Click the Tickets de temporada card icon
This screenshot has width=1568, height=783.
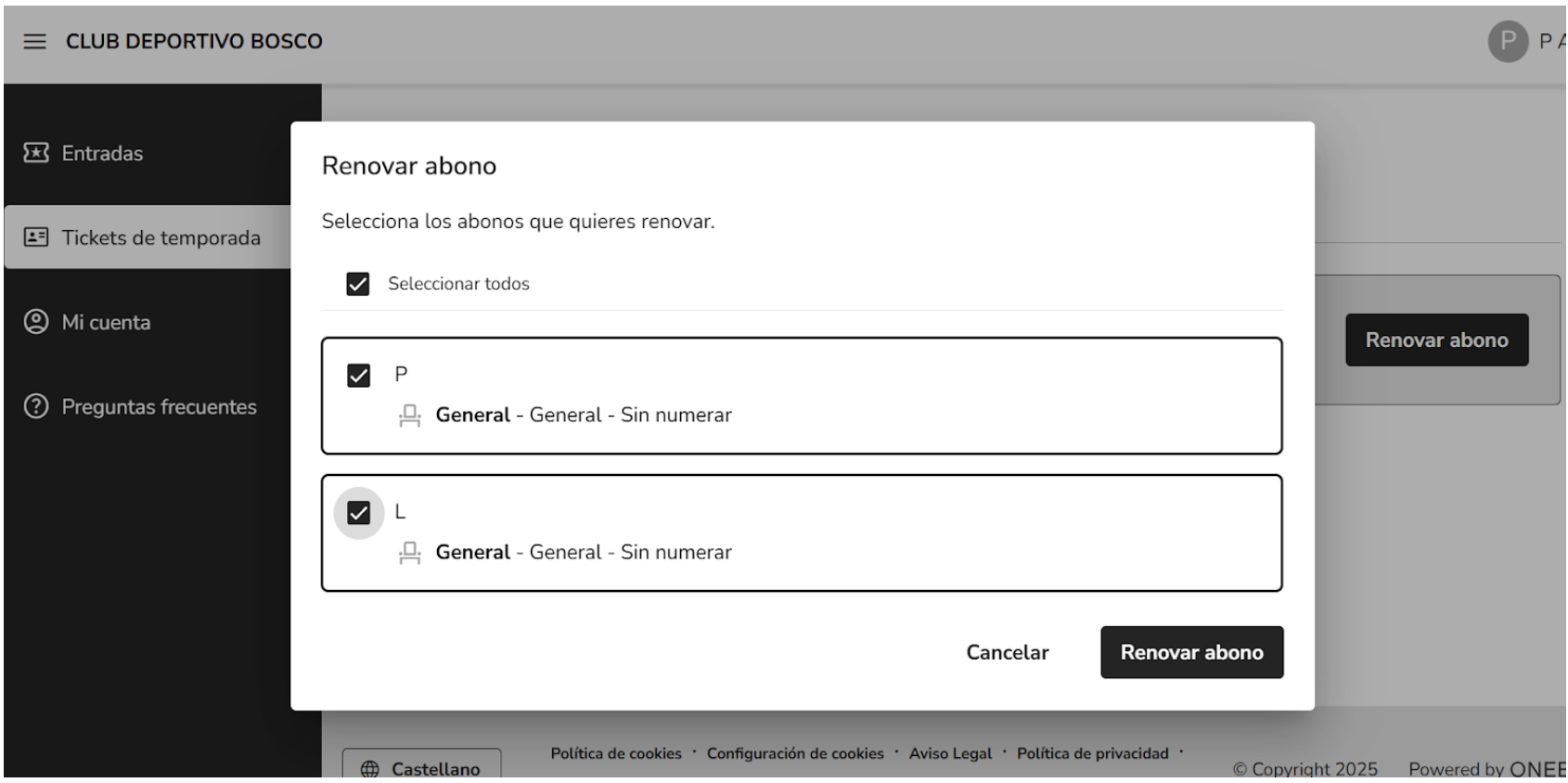coord(36,237)
